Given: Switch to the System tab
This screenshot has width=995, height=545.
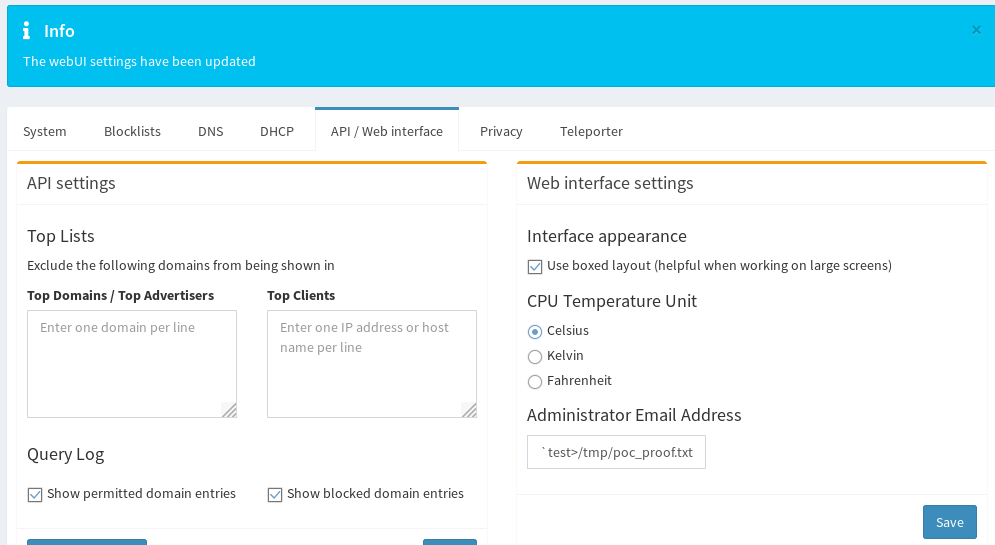Looking at the screenshot, I should (x=45, y=131).
